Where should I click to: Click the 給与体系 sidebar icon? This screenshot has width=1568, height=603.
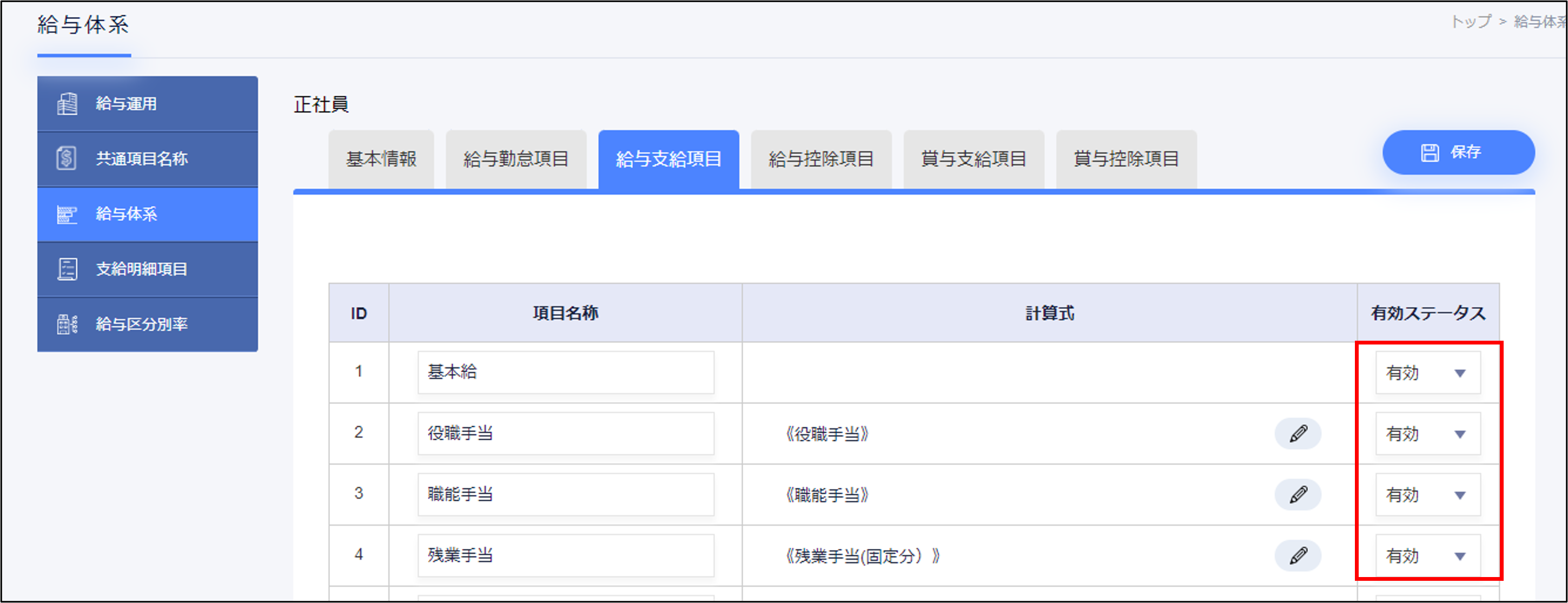[x=67, y=214]
